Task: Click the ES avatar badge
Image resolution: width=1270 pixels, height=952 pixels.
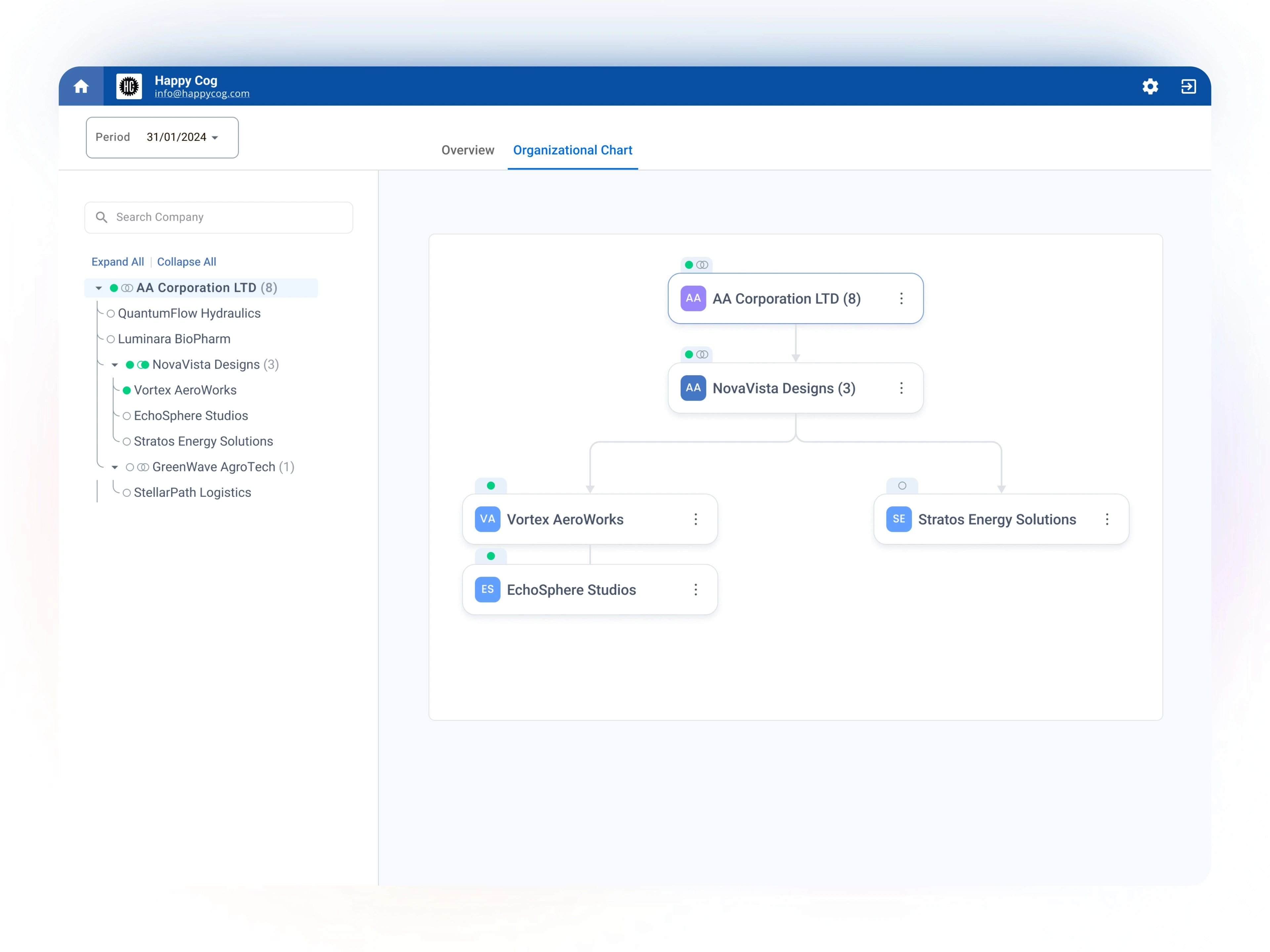Action: pos(487,589)
